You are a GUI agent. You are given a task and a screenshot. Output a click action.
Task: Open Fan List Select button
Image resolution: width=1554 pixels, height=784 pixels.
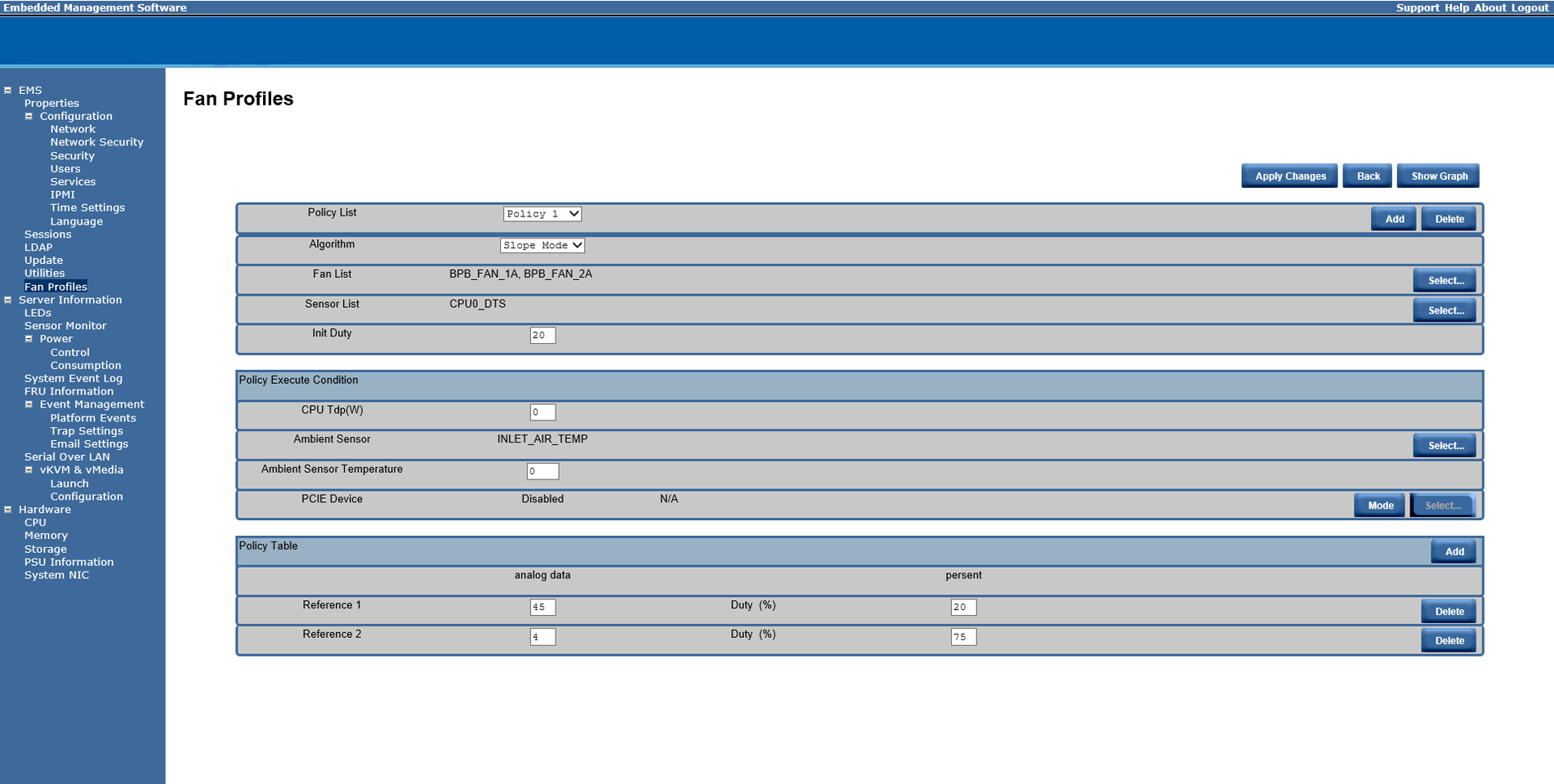click(x=1445, y=281)
